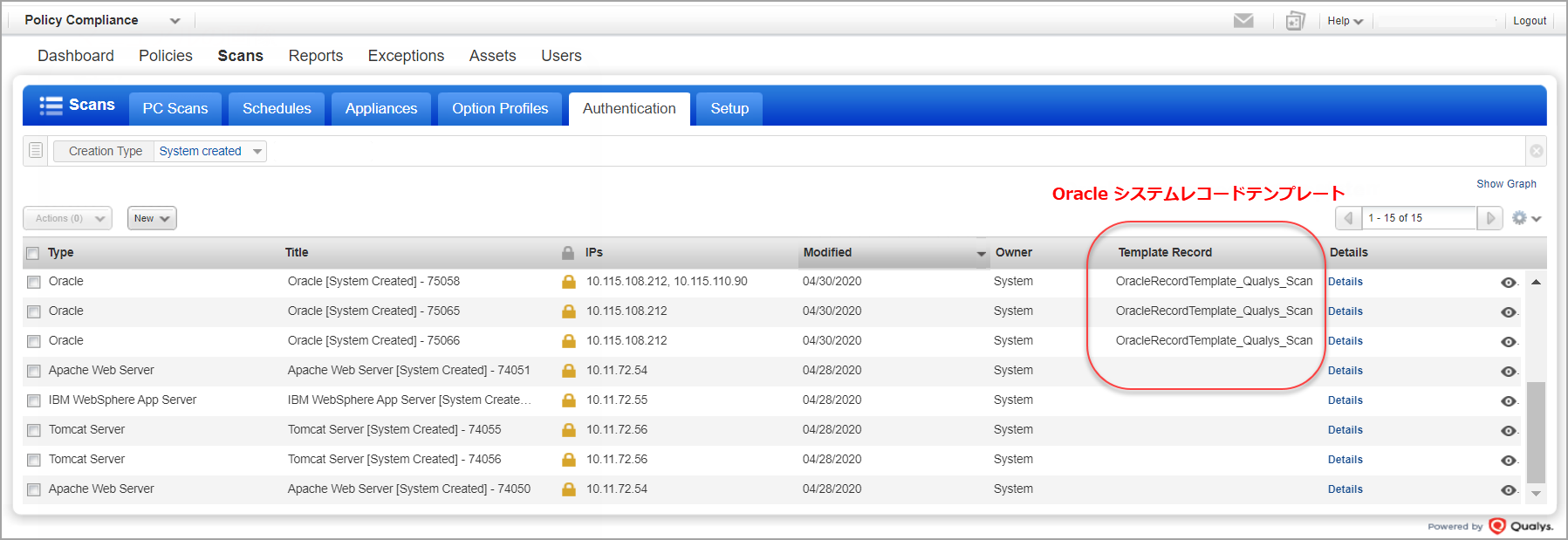
Task: Select all rows with header checkbox
Action: pos(33,253)
